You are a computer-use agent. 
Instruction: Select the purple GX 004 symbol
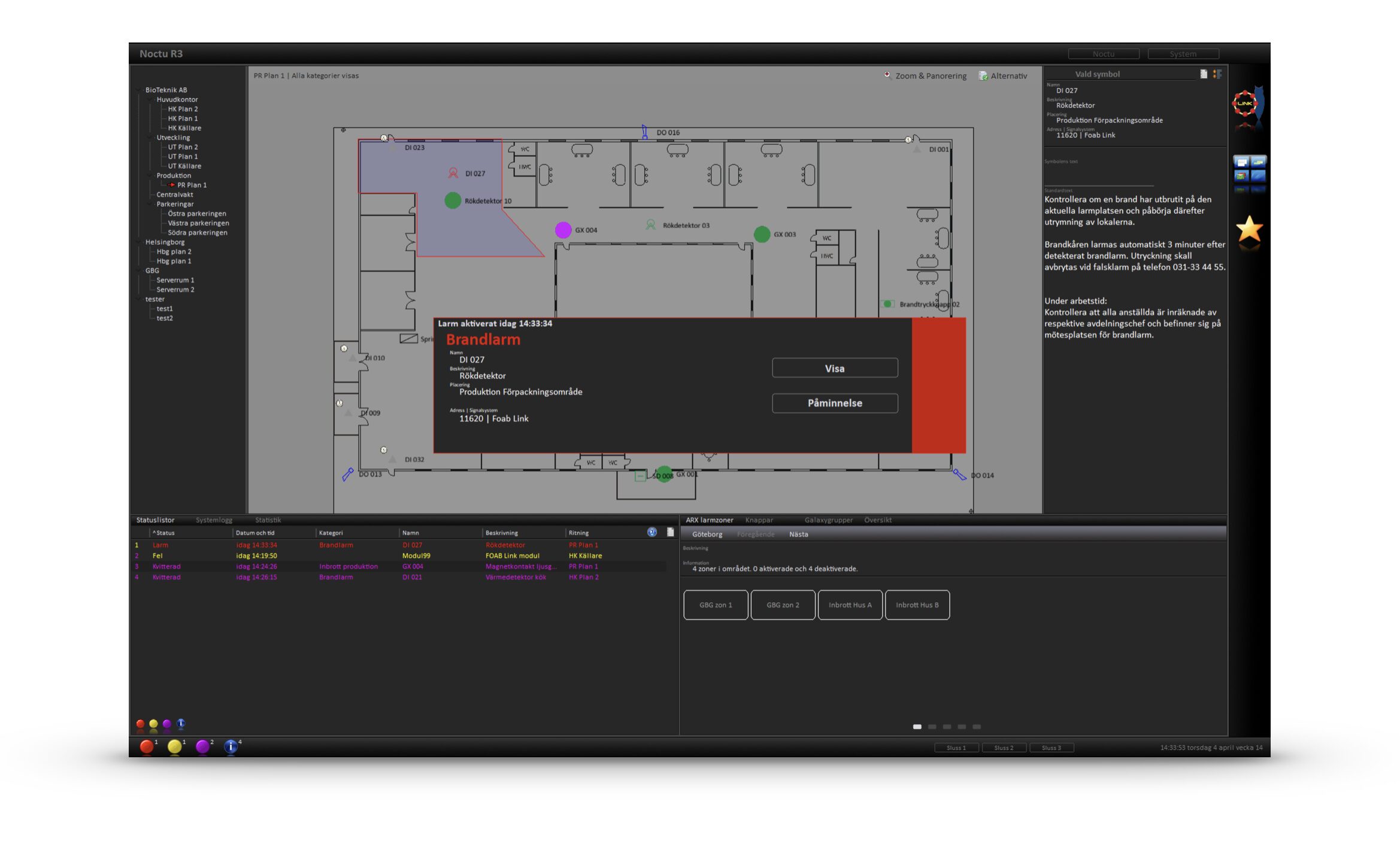click(563, 230)
